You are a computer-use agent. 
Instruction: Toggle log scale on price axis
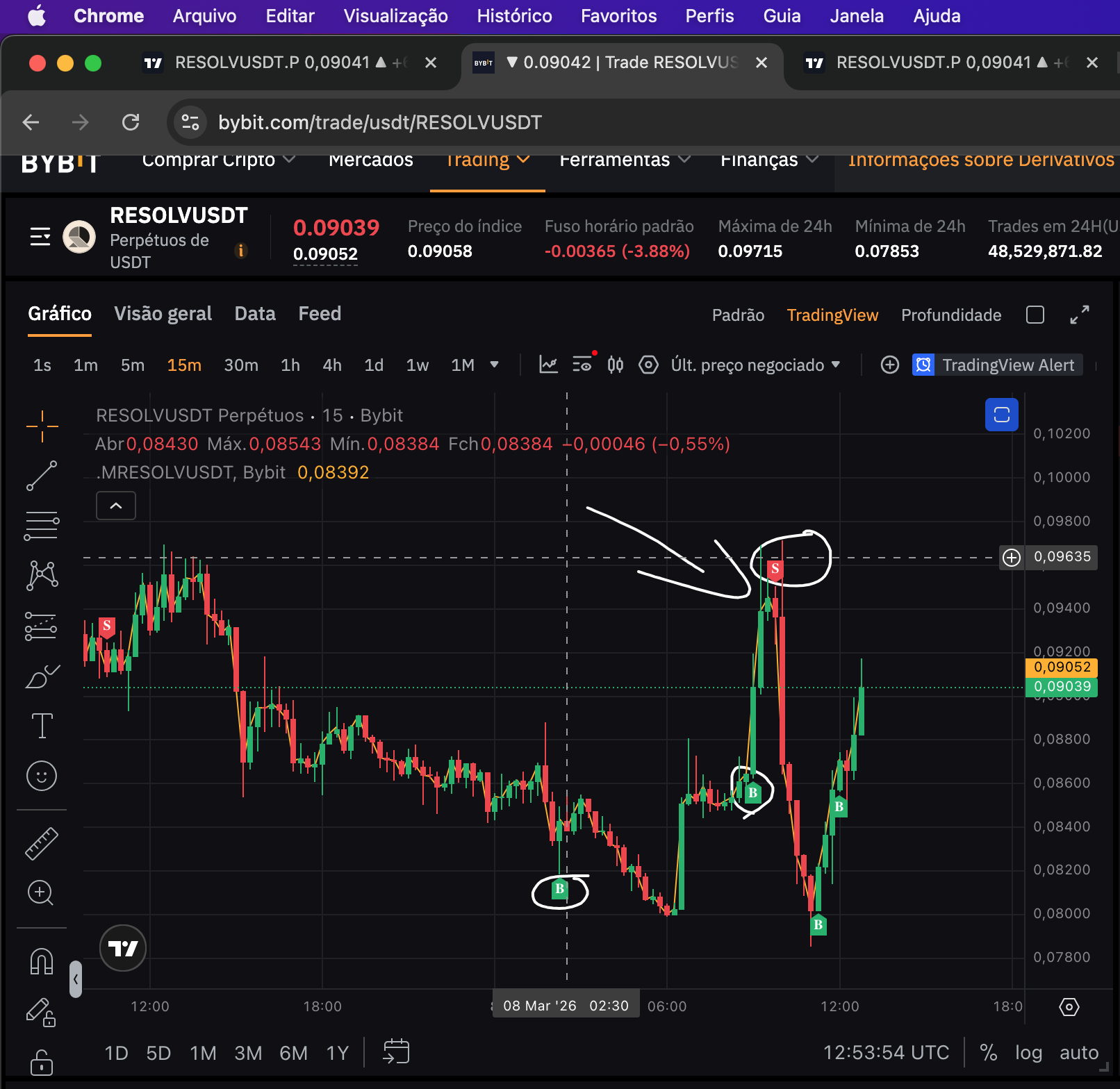(1028, 1053)
